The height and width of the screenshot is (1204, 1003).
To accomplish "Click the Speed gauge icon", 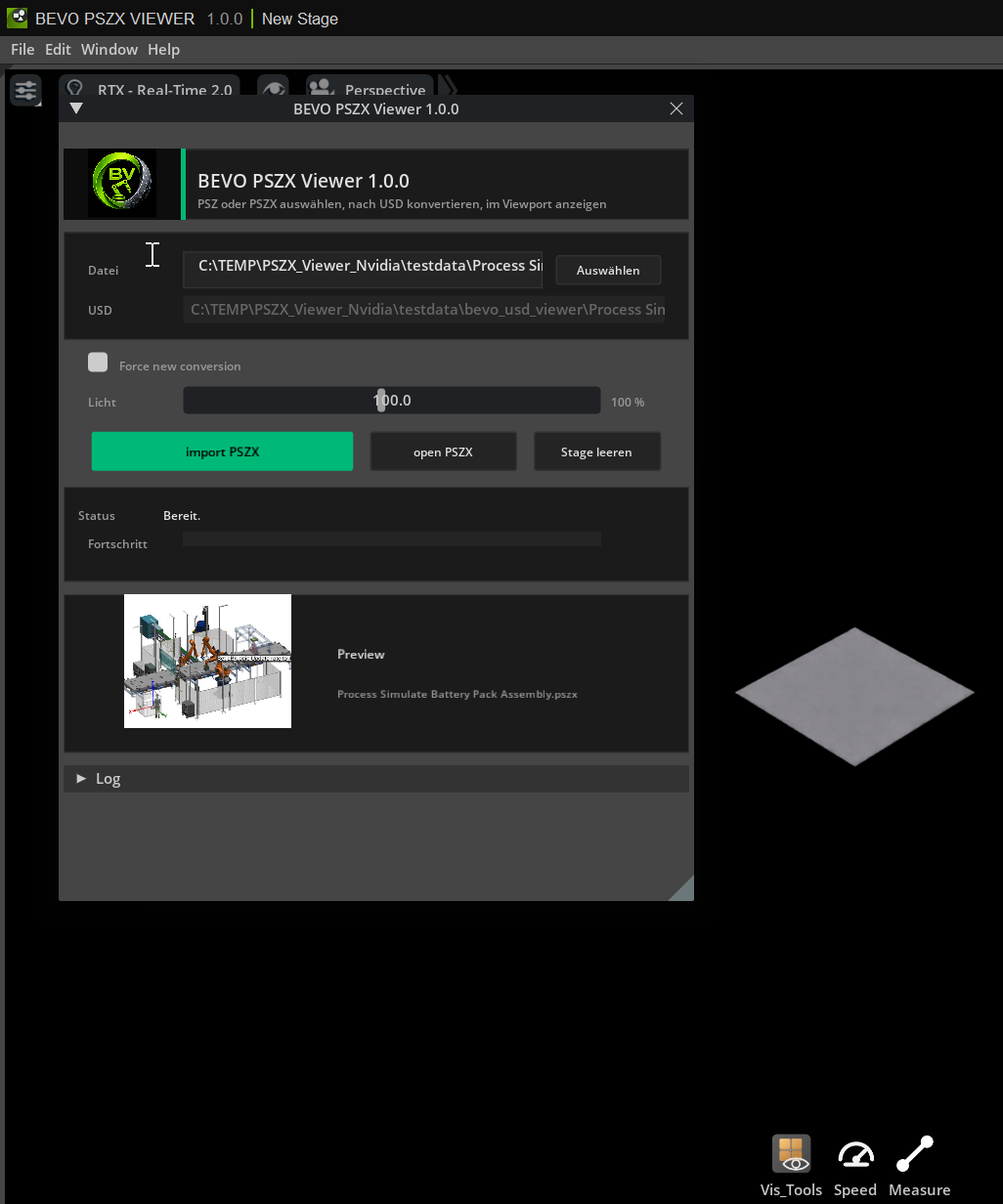I will coord(855,1155).
